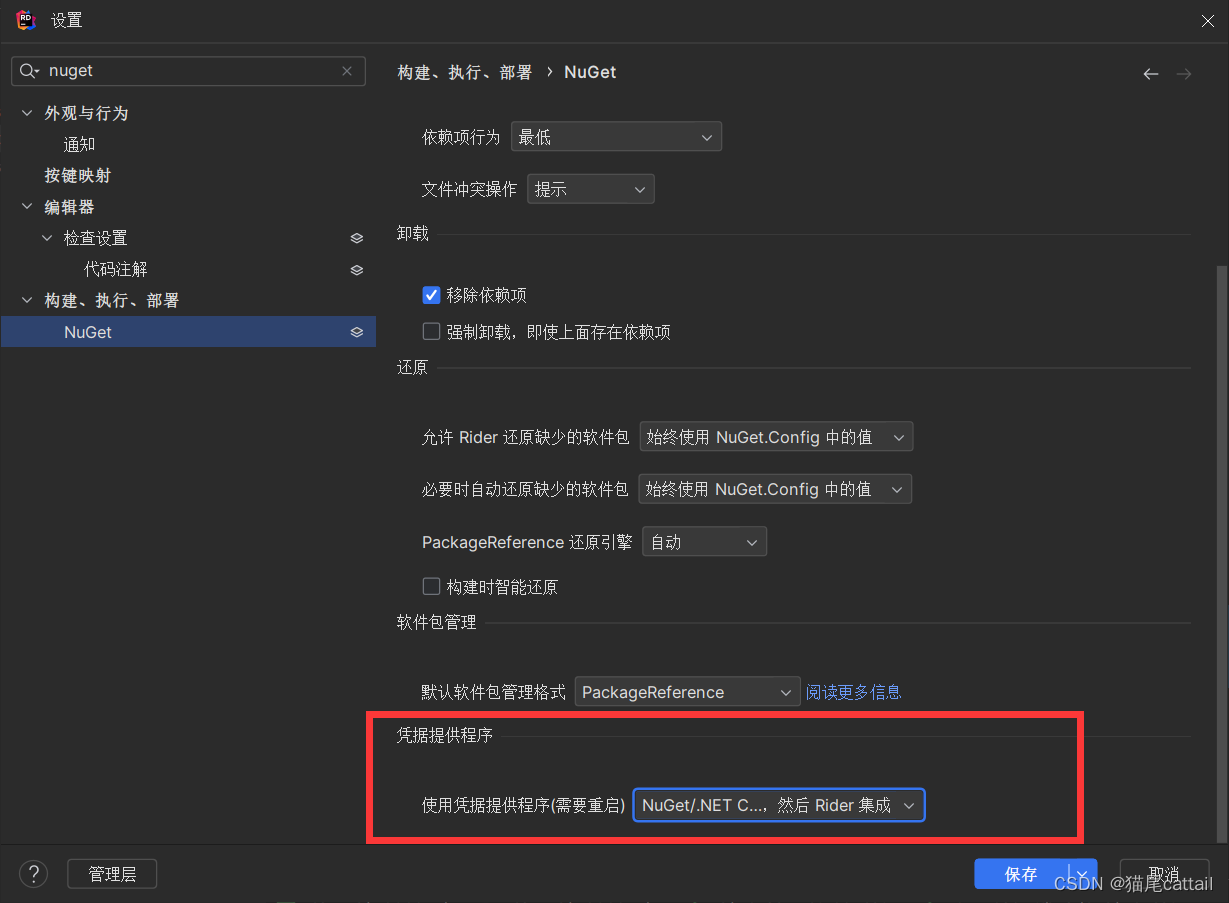The height and width of the screenshot is (903, 1229).
Task: Open 使用凭据提供程序 dropdown
Action: tap(779, 805)
